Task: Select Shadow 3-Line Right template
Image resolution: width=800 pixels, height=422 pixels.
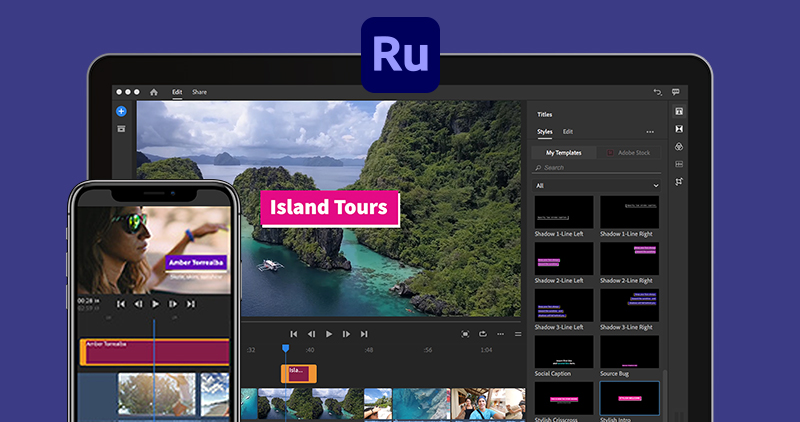Action: tap(630, 306)
